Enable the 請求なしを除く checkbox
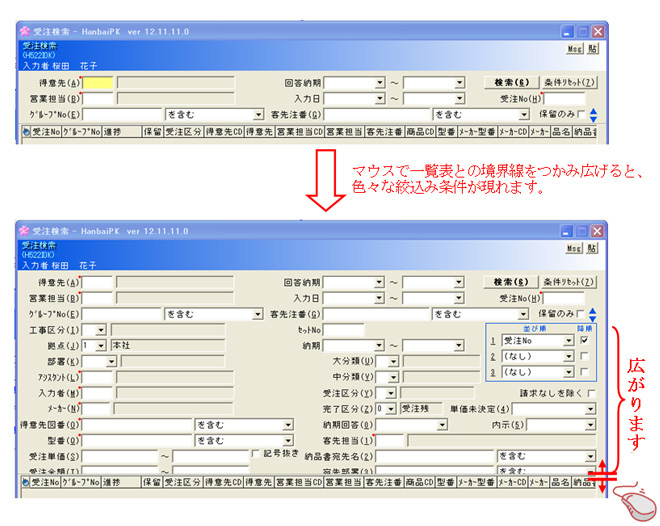Screen dimensions: 660x526 592,394
